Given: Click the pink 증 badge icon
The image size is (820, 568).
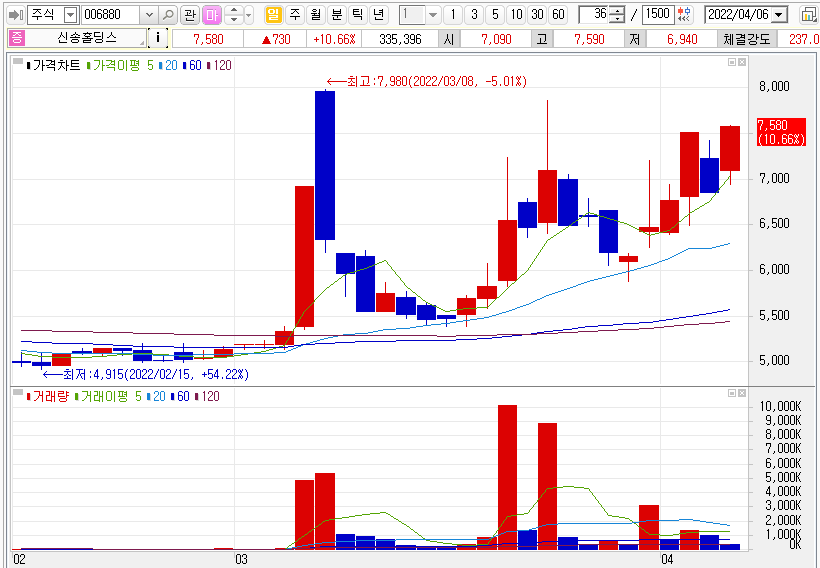Looking at the screenshot, I should point(16,38).
